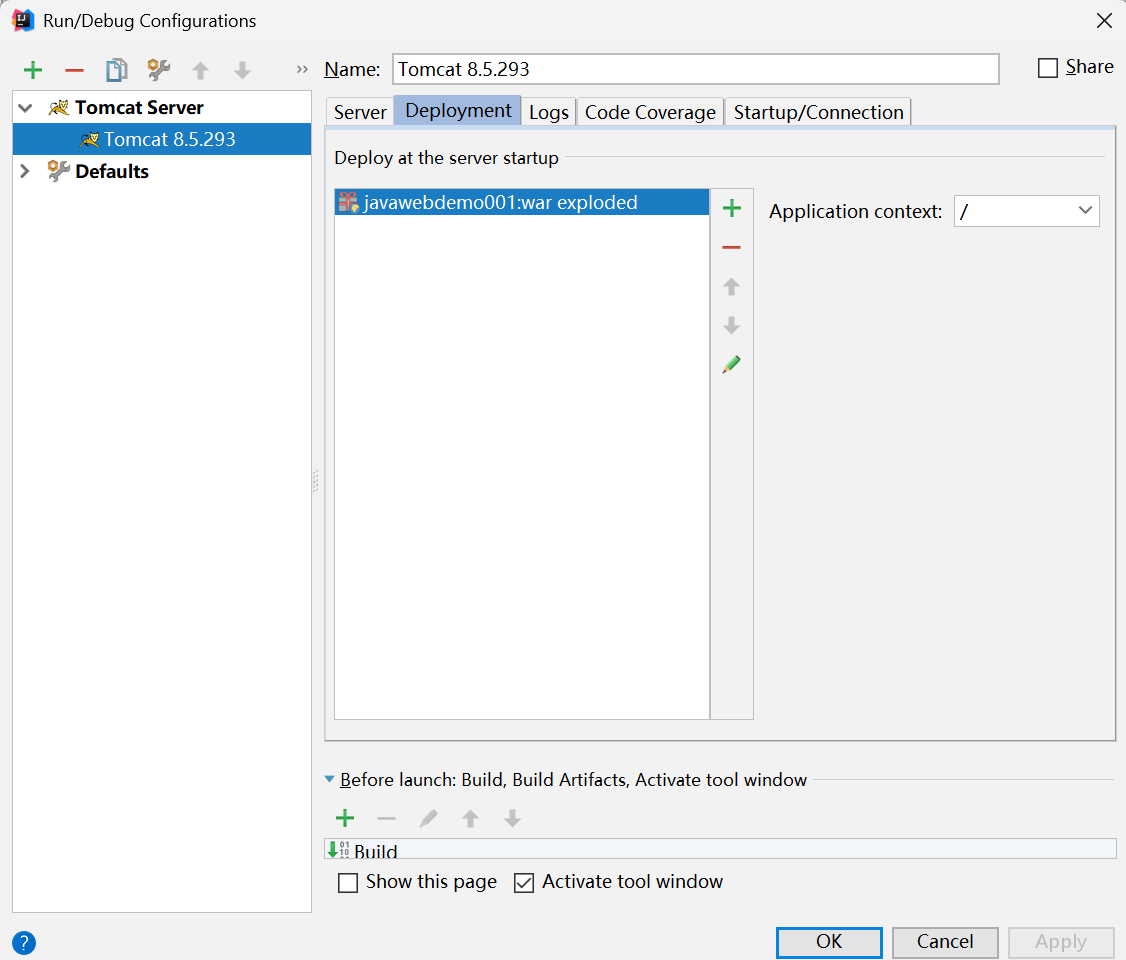1126x960 pixels.
Task: Remove before launch task minus icon
Action: tap(386, 819)
